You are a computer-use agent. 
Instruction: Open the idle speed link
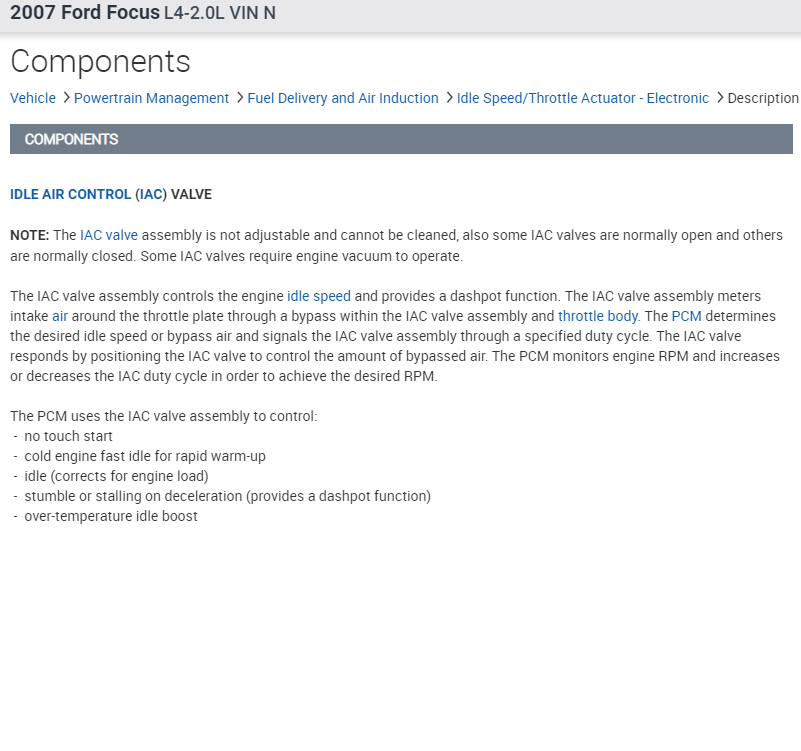click(x=318, y=296)
